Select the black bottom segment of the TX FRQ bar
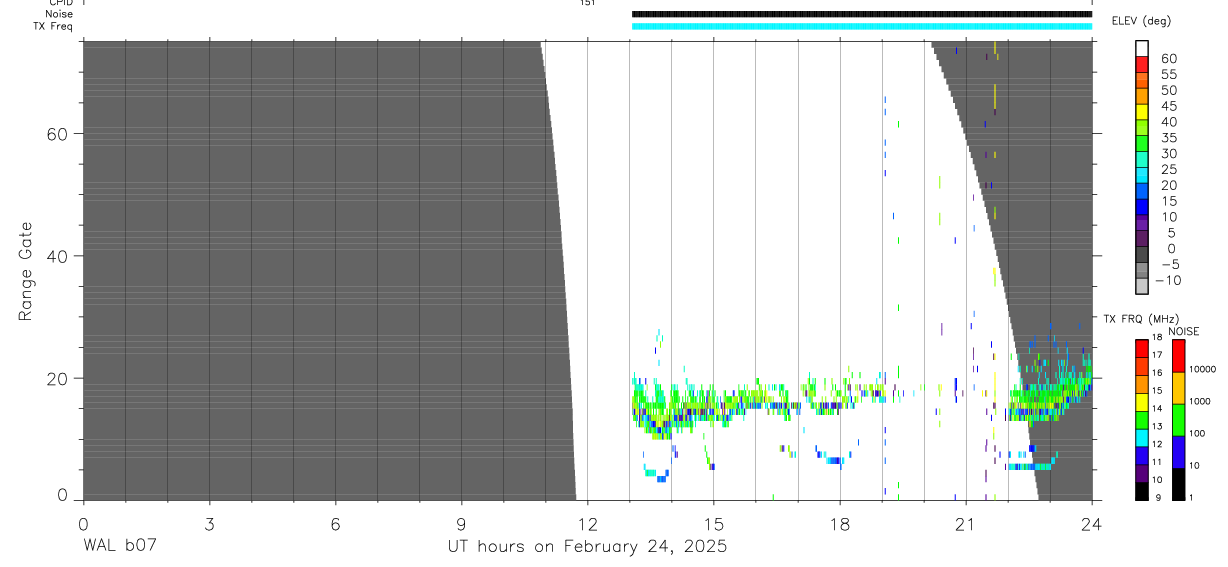This screenshot has height=567, width=1228. pyautogui.click(x=1142, y=491)
